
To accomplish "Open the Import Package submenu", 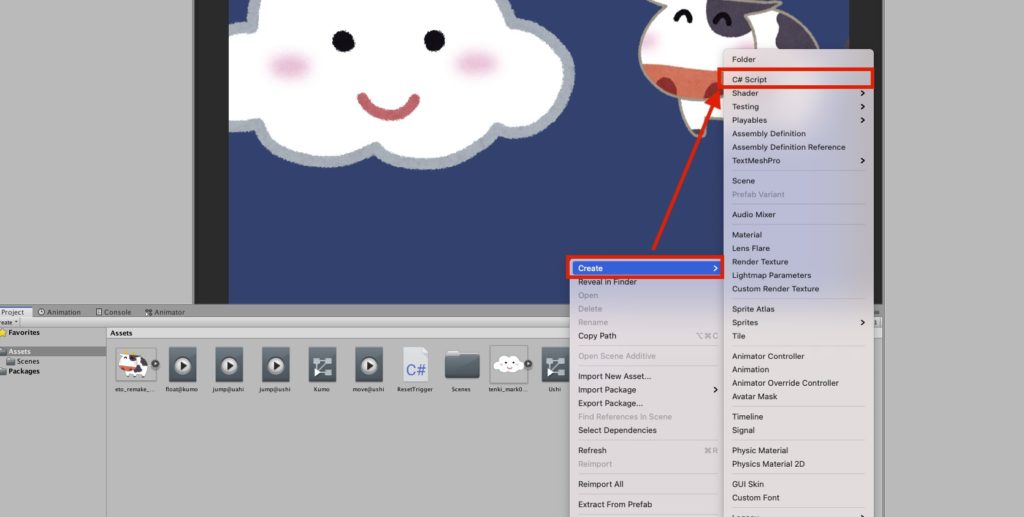I will (645, 390).
